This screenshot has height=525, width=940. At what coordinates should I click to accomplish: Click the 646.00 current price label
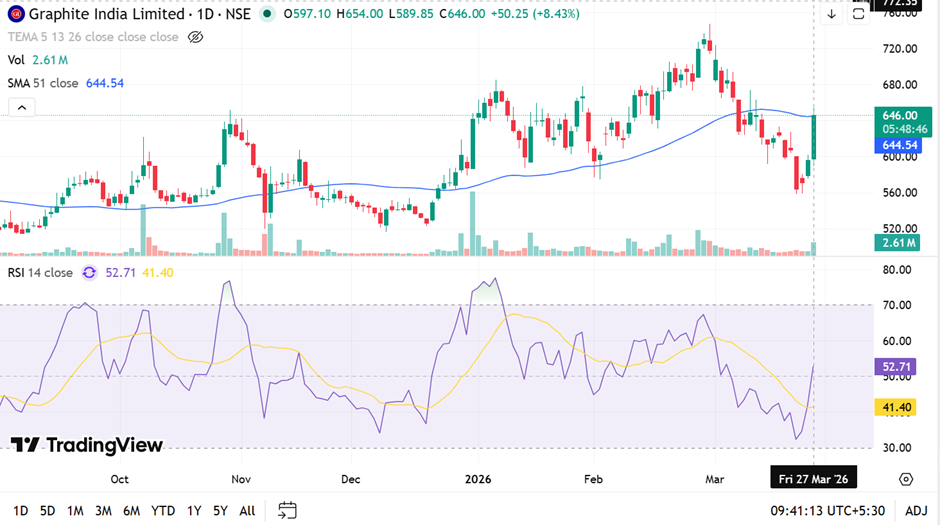(x=894, y=116)
